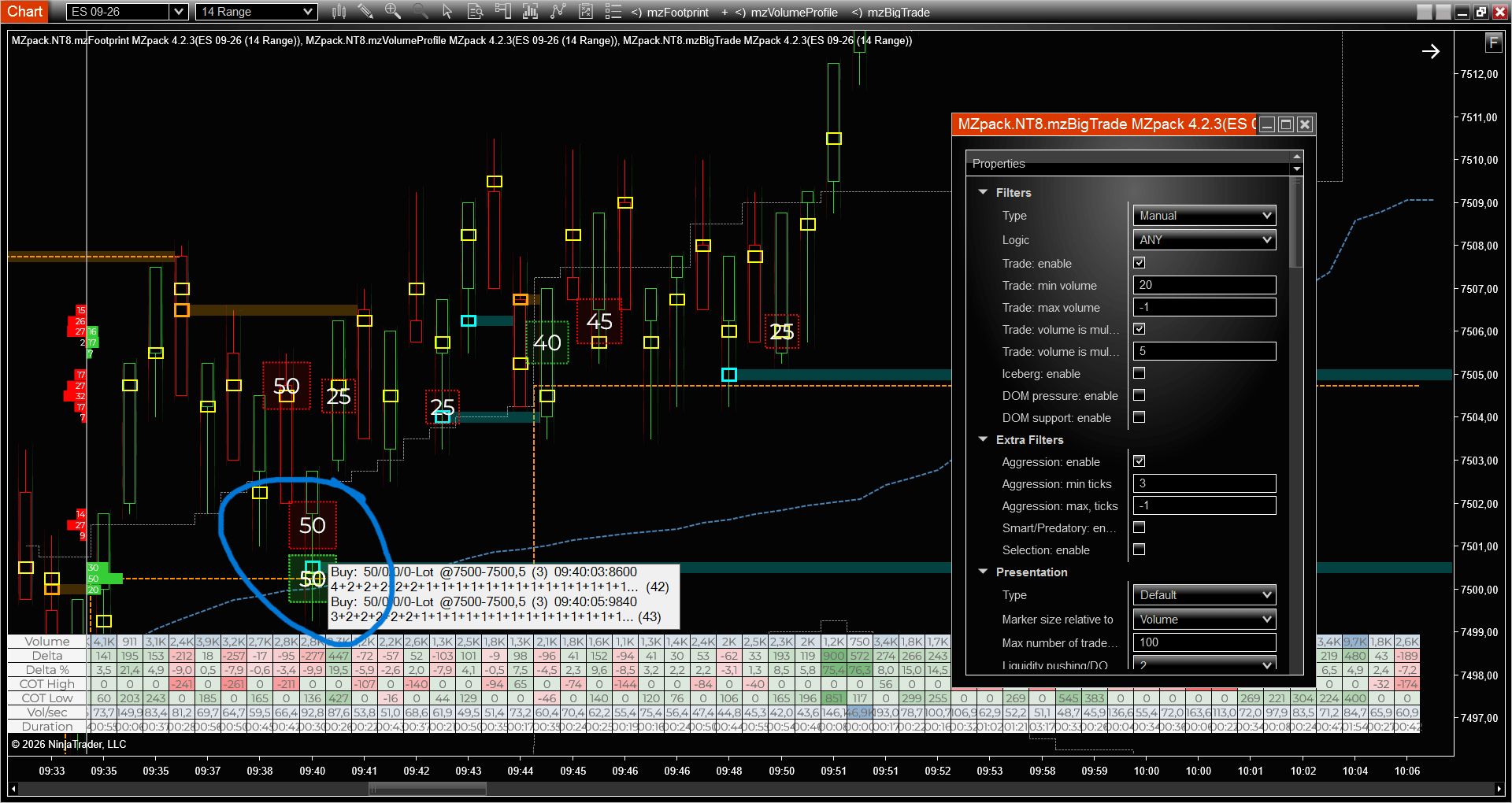Collapse the Extra Filters section

[x=983, y=439]
